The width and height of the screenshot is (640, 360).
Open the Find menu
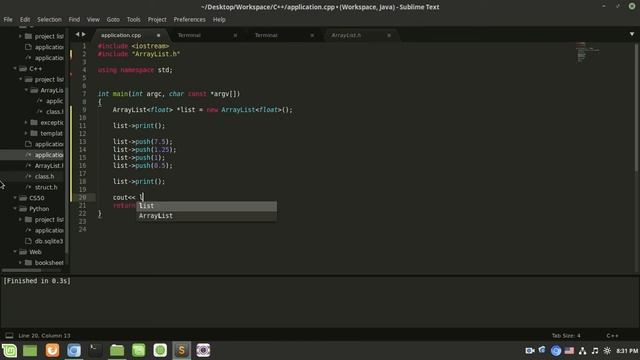[74, 19]
